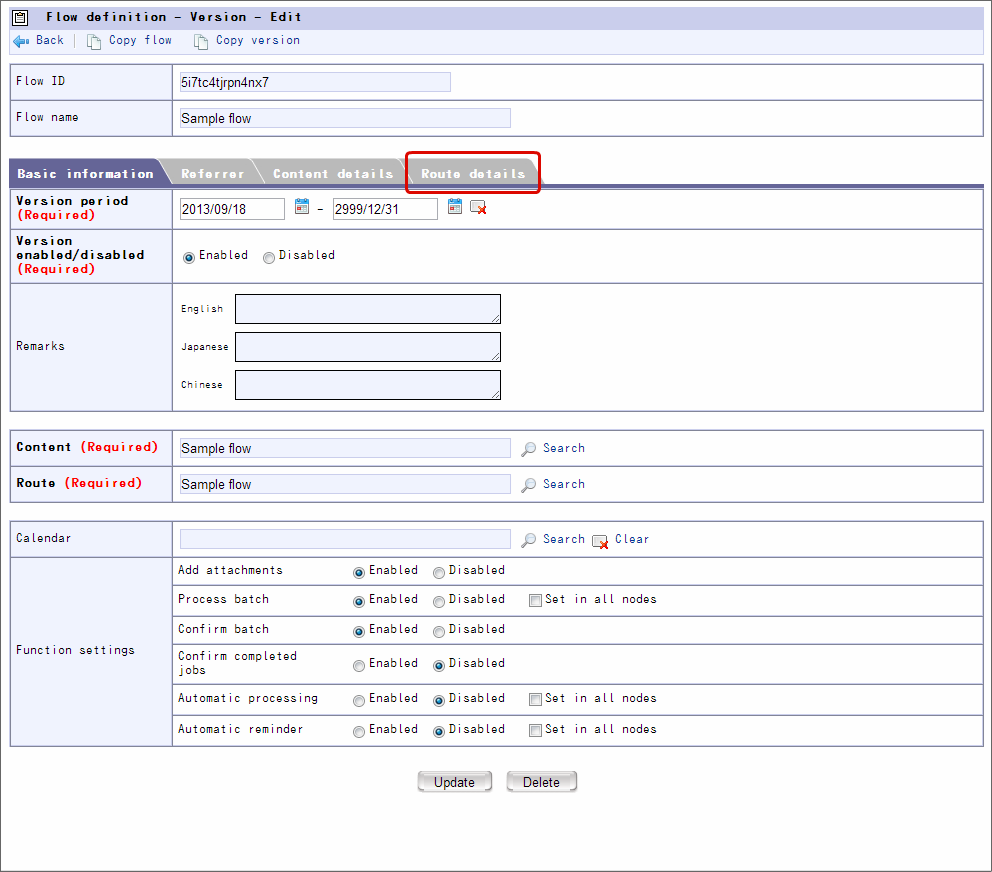Open the start date calendar picker icon
Image resolution: width=992 pixels, height=872 pixels.
(302, 206)
